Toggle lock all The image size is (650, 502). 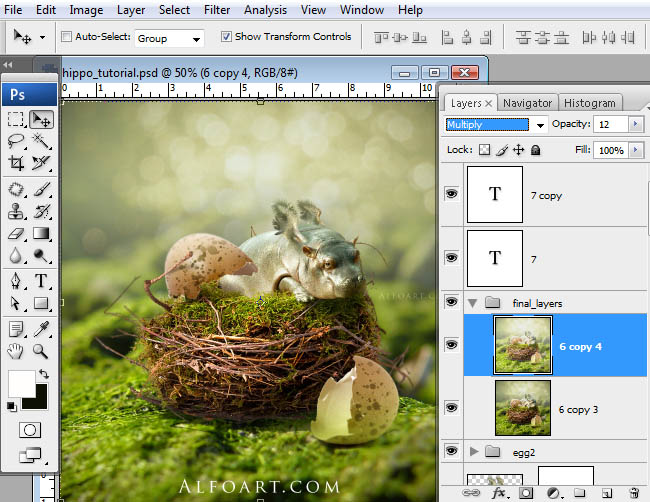tap(536, 150)
